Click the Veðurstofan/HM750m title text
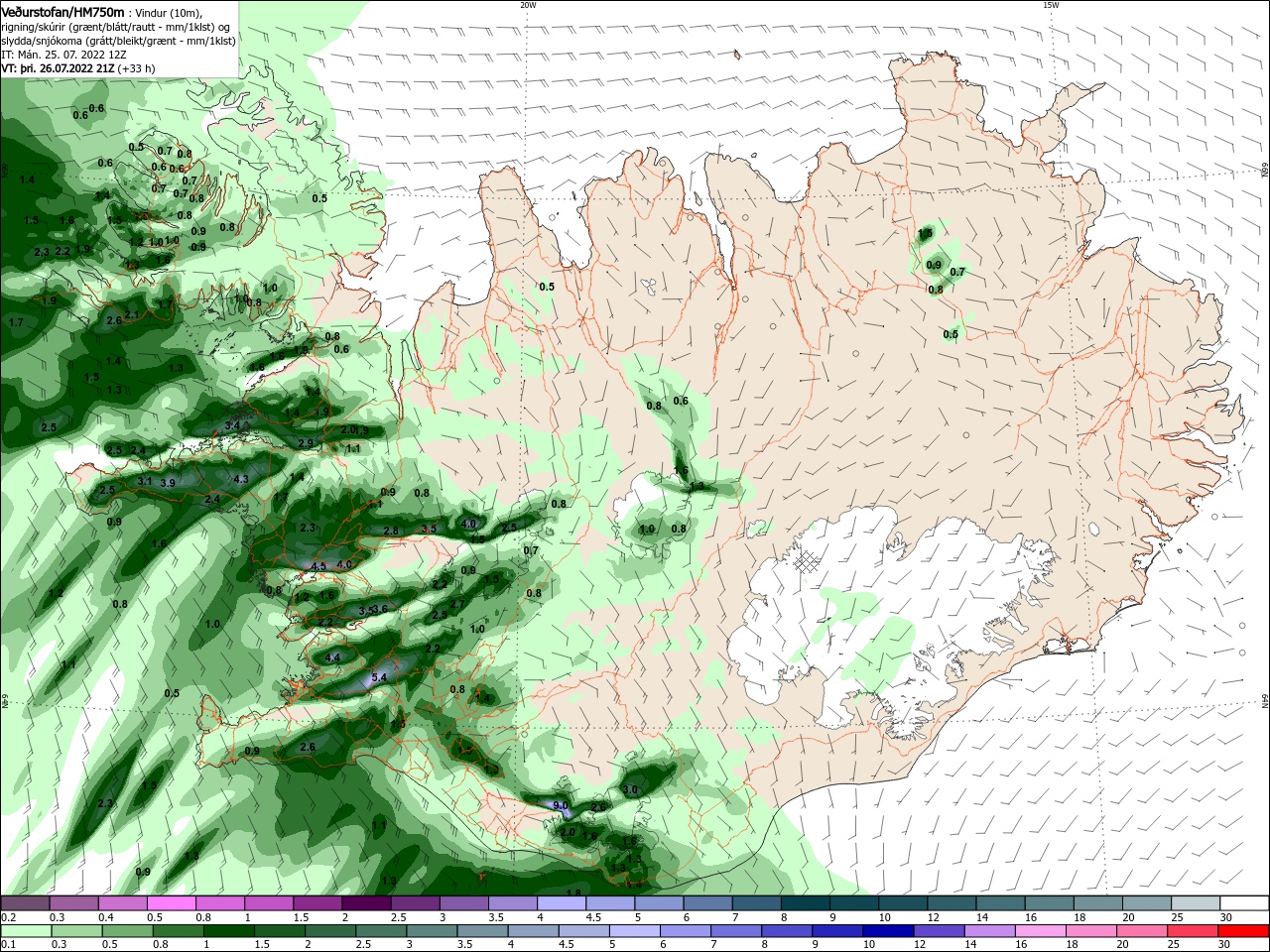Screen dimensions: 1270x952 (x=63, y=11)
